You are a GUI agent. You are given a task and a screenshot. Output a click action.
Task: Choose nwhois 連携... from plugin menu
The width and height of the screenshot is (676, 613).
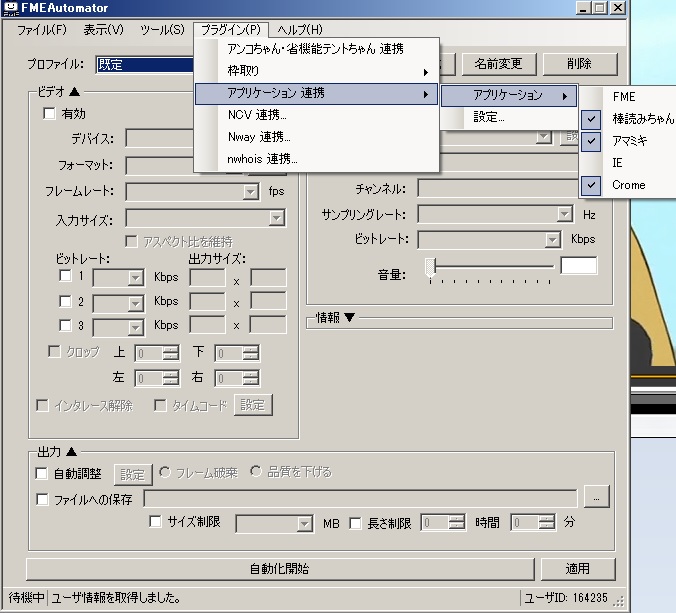316,159
